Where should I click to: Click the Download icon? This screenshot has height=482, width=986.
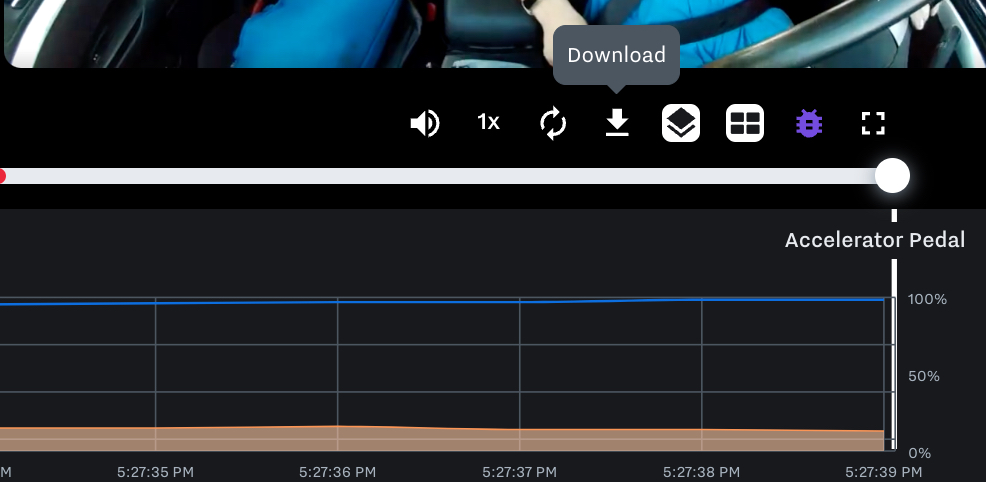coord(617,123)
